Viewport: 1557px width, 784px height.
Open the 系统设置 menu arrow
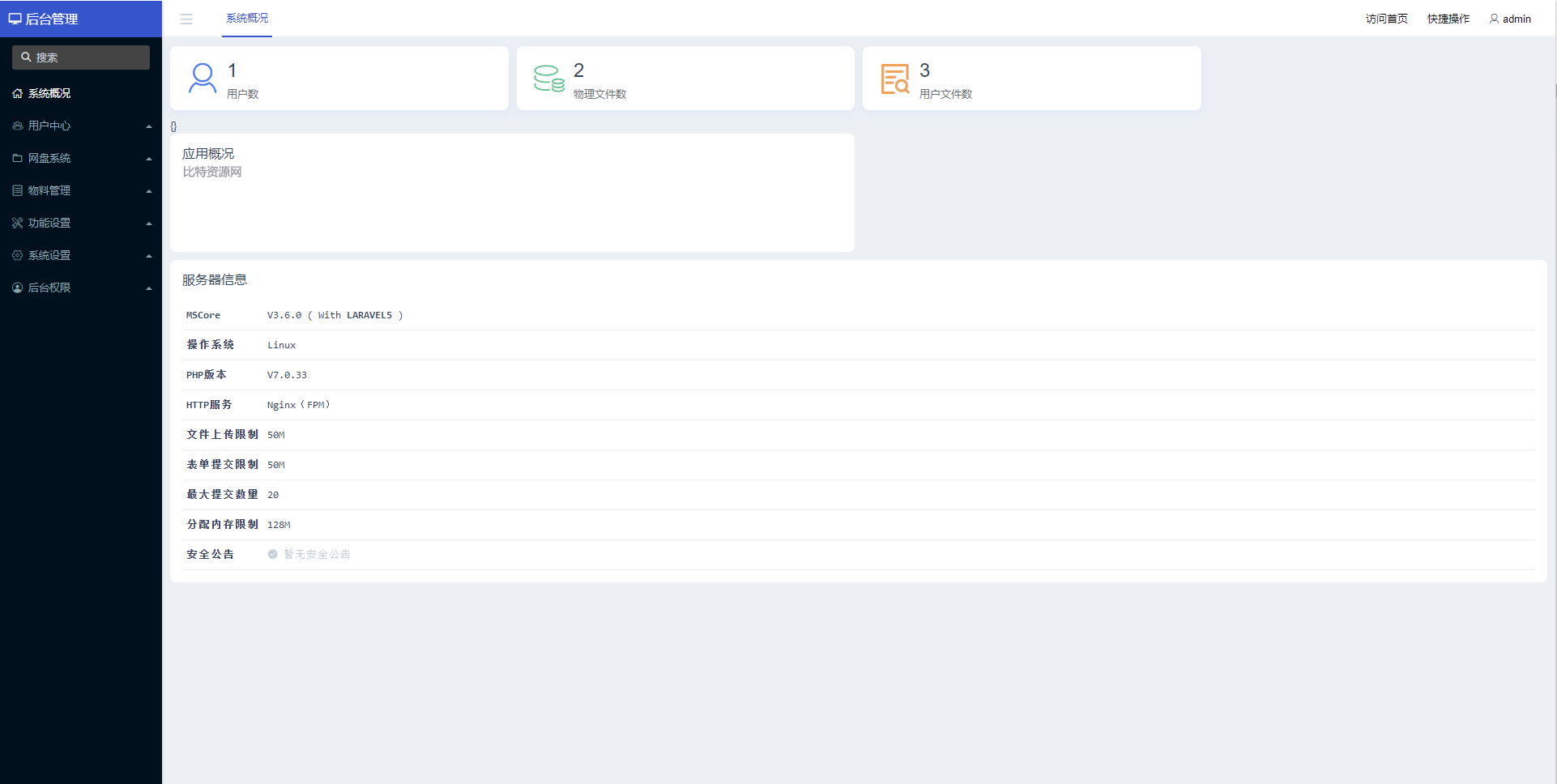[149, 256]
